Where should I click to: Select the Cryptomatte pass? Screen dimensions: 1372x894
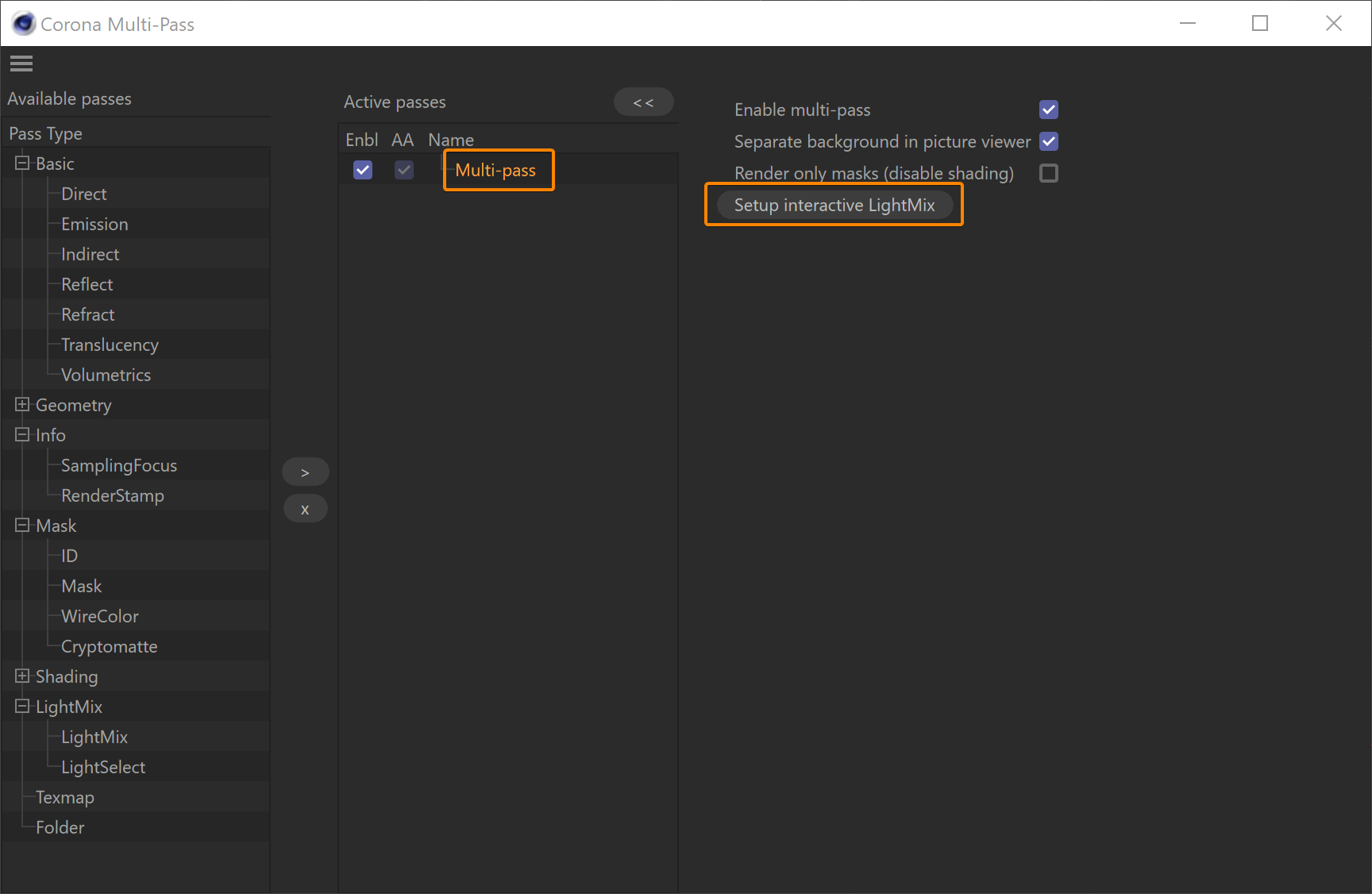(109, 646)
